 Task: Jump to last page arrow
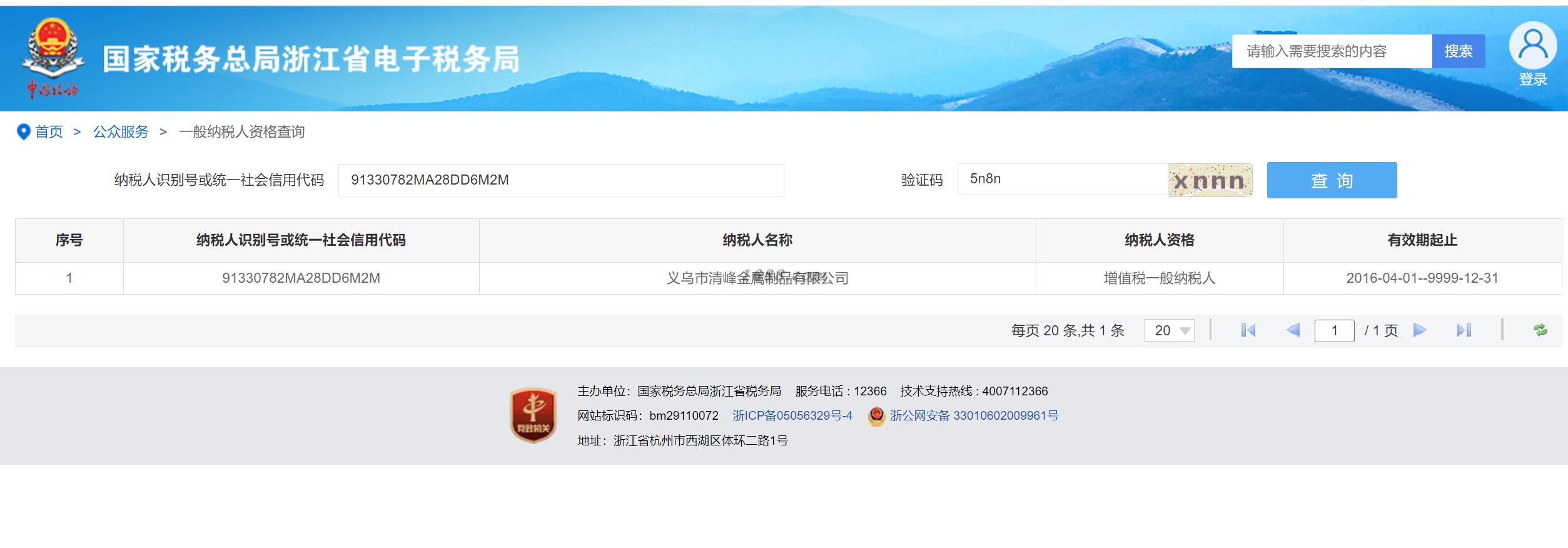pyautogui.click(x=1464, y=330)
